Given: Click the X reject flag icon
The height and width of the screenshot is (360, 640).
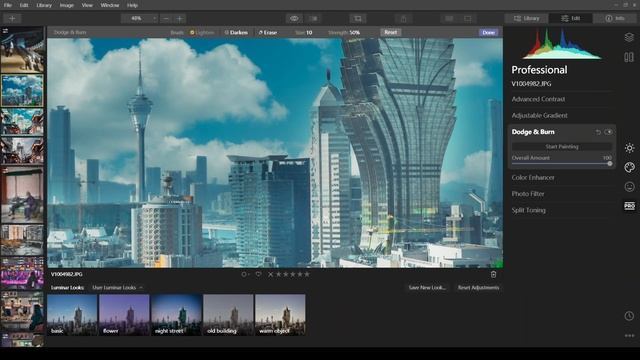Looking at the screenshot, I should tap(270, 274).
